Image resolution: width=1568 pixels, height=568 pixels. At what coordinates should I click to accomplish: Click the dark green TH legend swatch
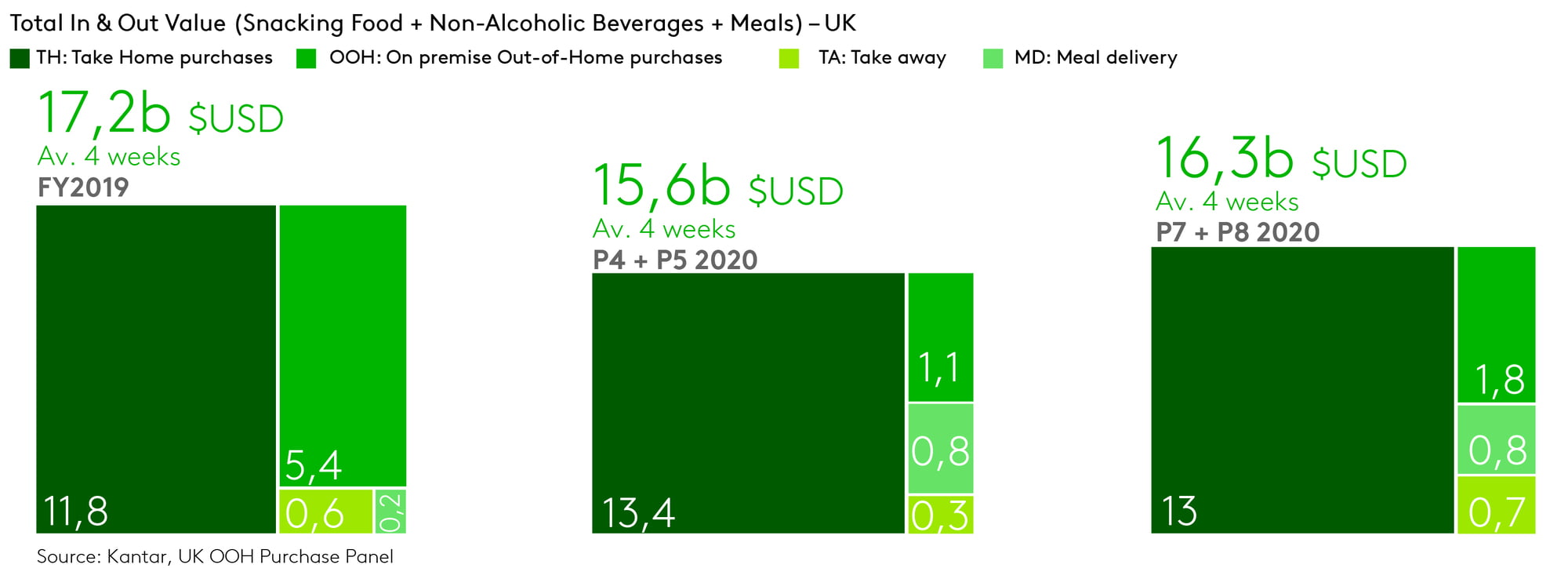[20, 59]
